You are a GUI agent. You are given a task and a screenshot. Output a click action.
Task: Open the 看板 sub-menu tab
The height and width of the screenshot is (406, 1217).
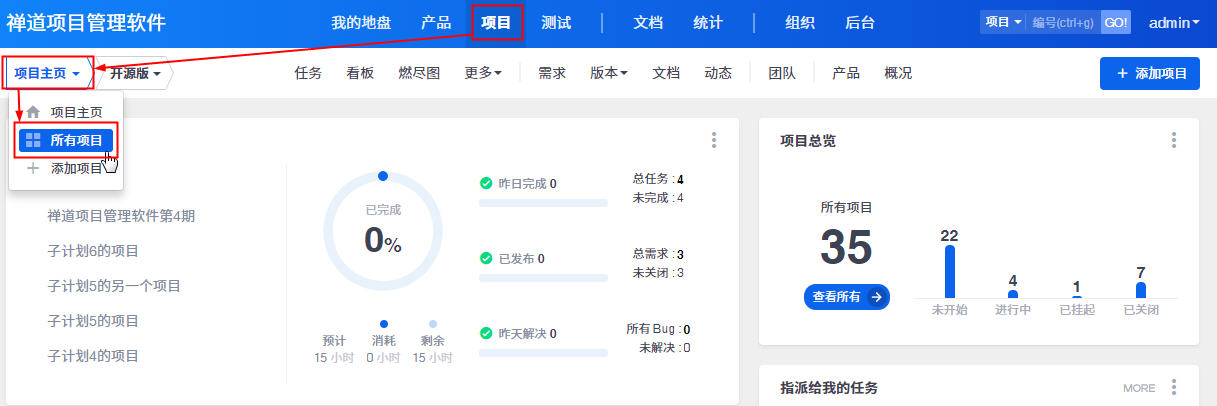(x=360, y=73)
